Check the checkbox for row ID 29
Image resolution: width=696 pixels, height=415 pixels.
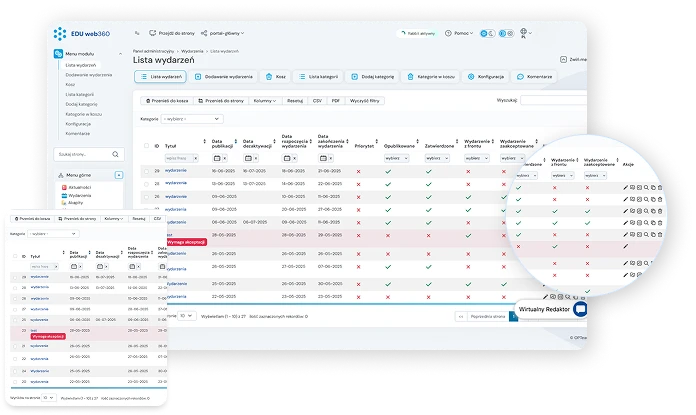coord(146,172)
